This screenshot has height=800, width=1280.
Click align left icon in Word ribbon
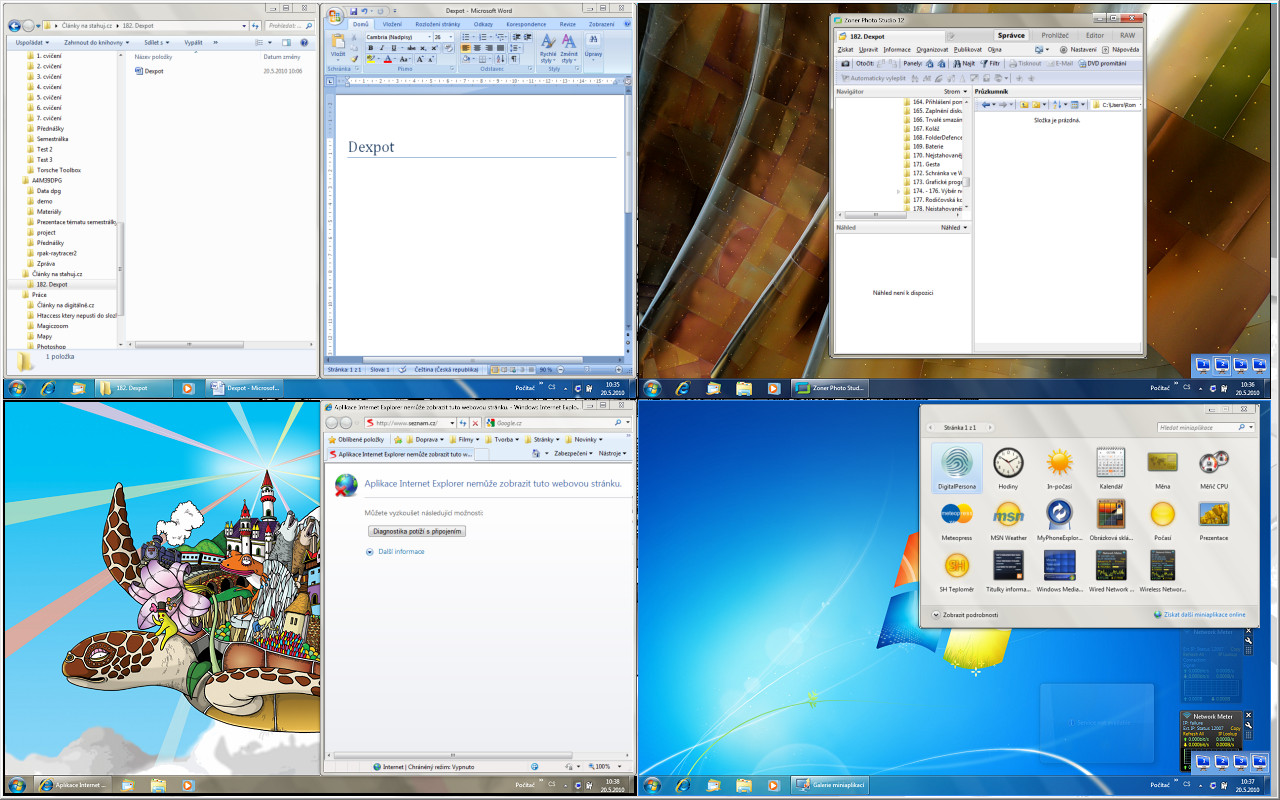pyautogui.click(x=465, y=48)
